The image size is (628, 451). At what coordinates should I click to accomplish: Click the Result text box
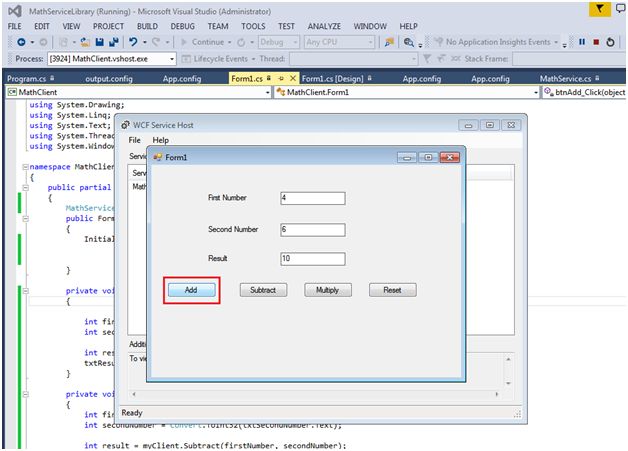pyautogui.click(x=313, y=259)
